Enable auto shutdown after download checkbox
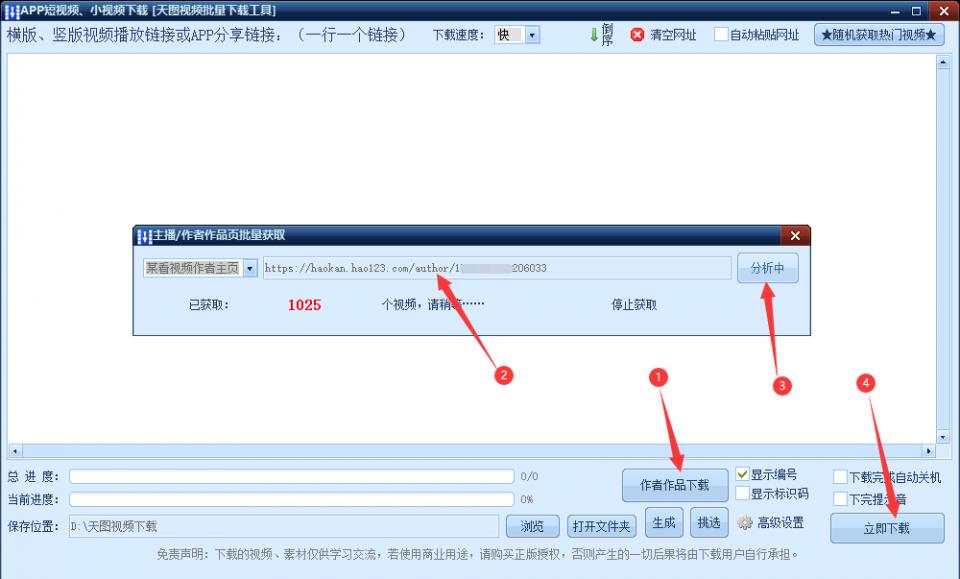 (840, 477)
